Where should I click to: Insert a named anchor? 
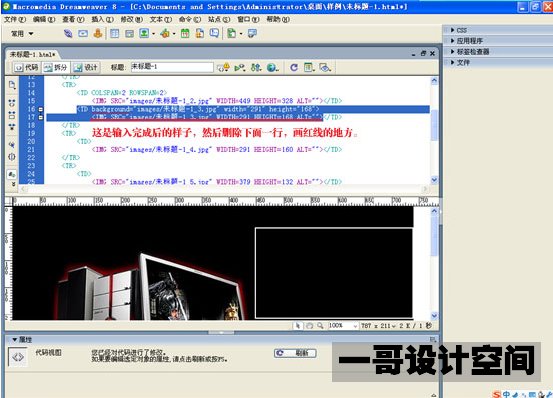click(98, 33)
